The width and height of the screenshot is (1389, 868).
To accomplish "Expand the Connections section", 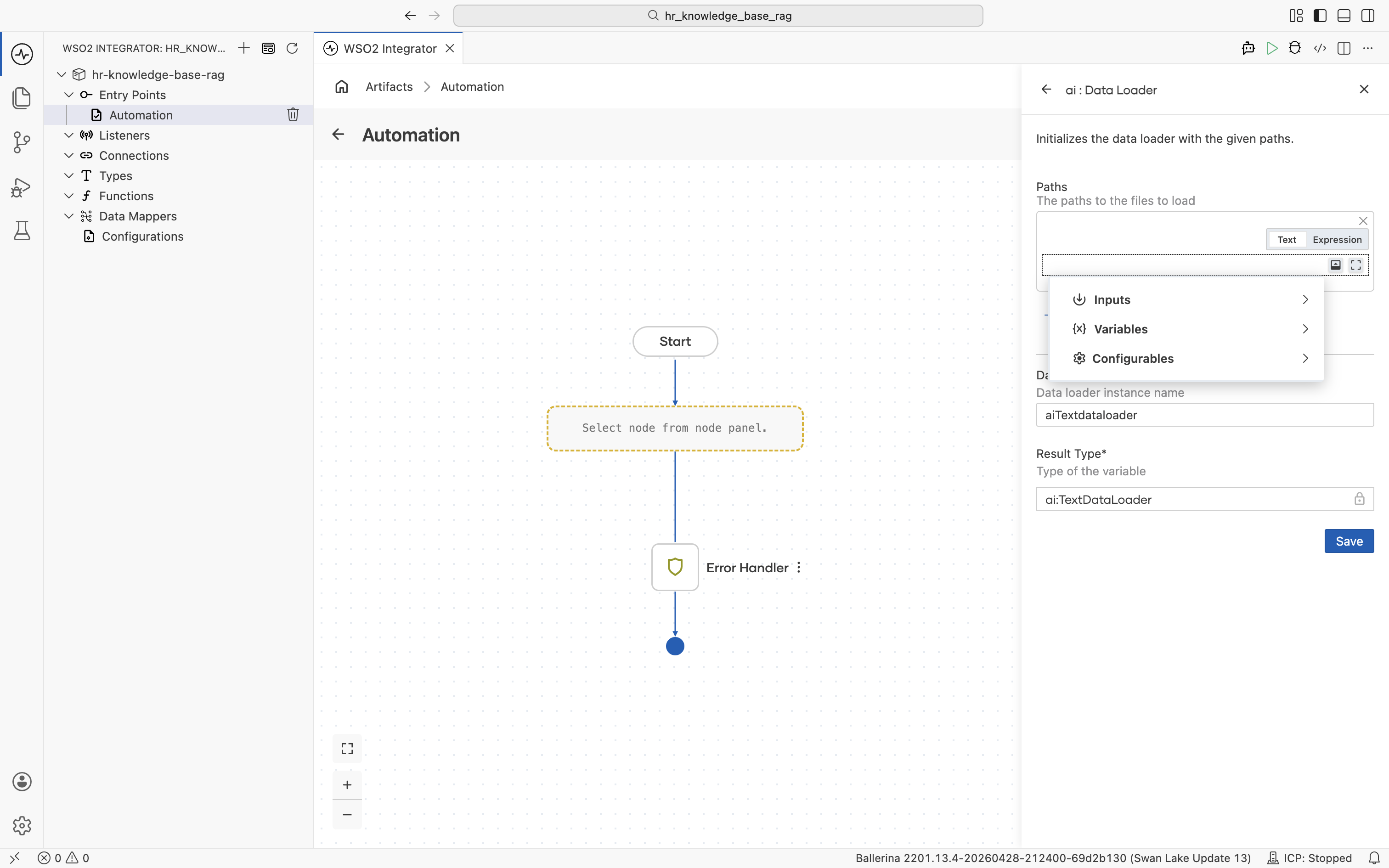I will point(69,155).
